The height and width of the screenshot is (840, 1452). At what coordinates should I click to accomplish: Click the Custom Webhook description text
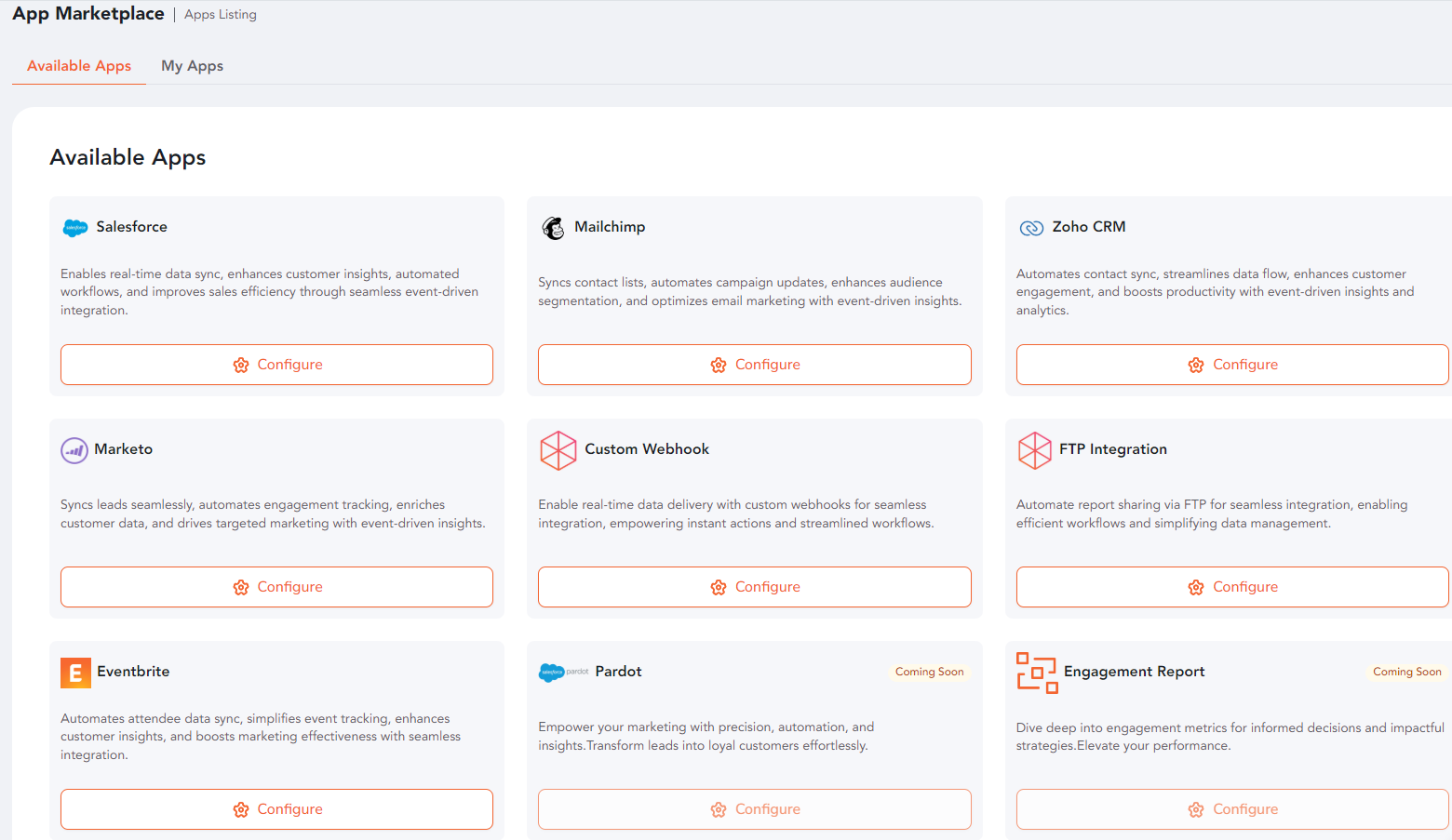(736, 514)
